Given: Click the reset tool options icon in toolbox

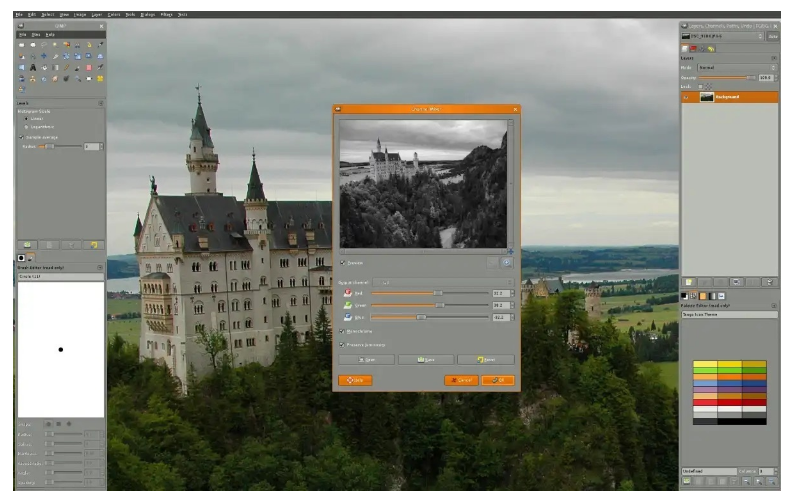Looking at the screenshot, I should pyautogui.click(x=94, y=245).
